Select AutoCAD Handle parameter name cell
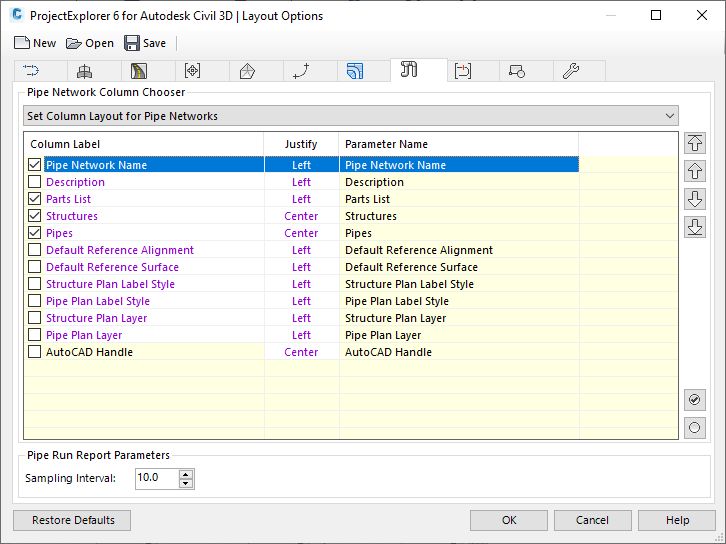726x544 pixels. [459, 352]
